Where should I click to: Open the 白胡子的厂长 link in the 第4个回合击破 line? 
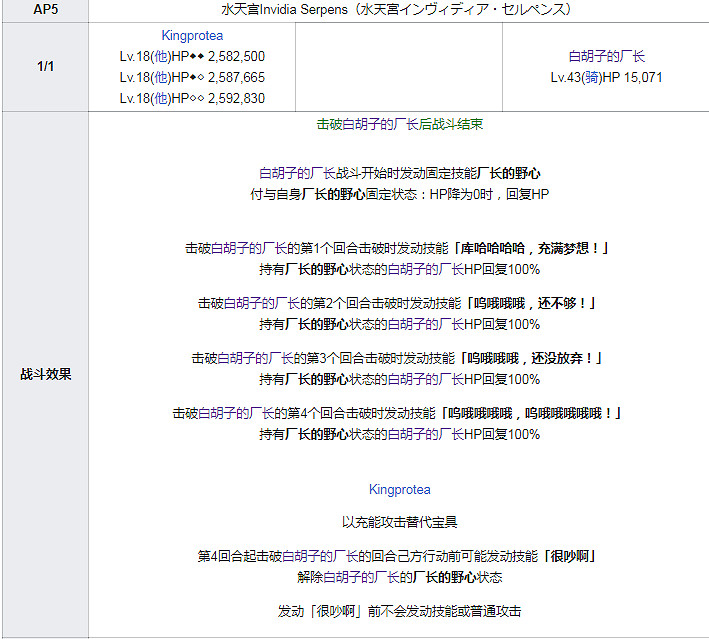(x=236, y=413)
